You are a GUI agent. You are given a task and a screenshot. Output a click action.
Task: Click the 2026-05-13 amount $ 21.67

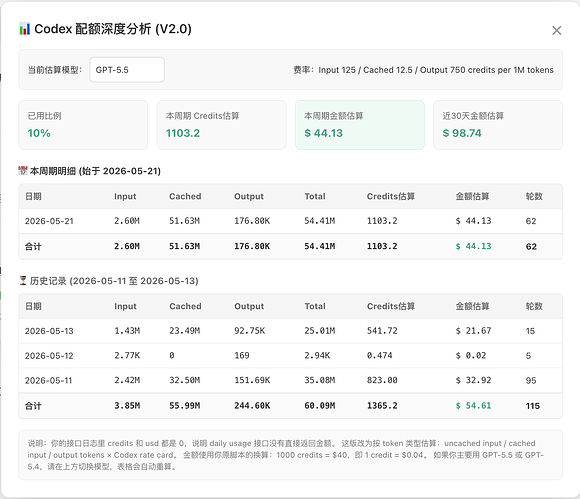pyautogui.click(x=473, y=331)
